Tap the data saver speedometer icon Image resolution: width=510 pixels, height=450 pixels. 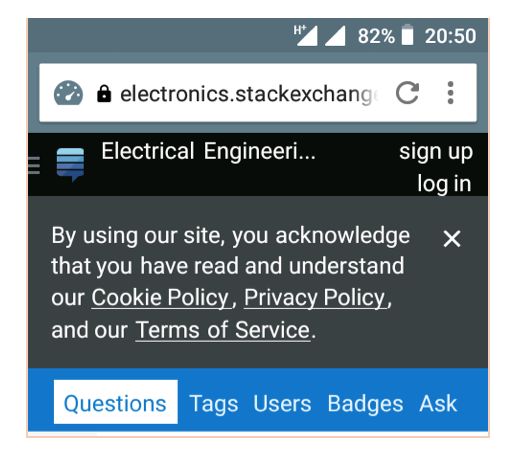click(68, 93)
